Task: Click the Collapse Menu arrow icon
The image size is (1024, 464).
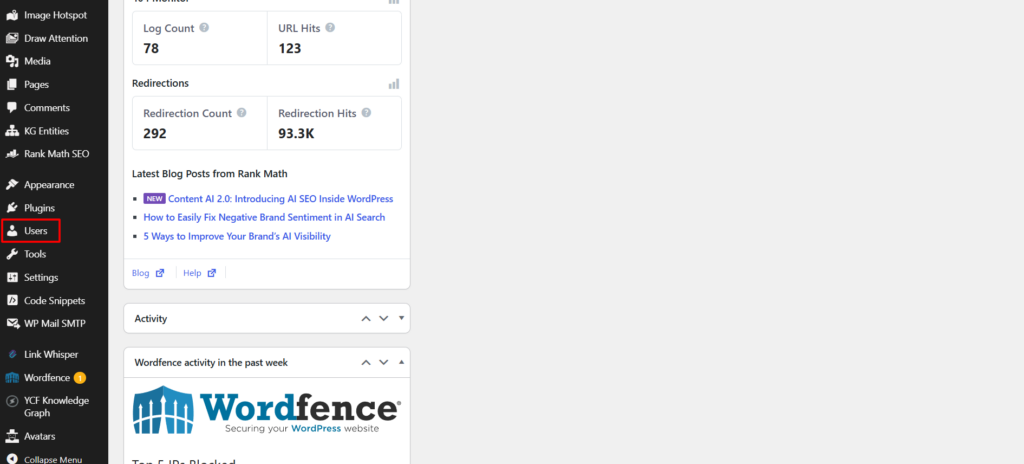Action: click(x=12, y=459)
